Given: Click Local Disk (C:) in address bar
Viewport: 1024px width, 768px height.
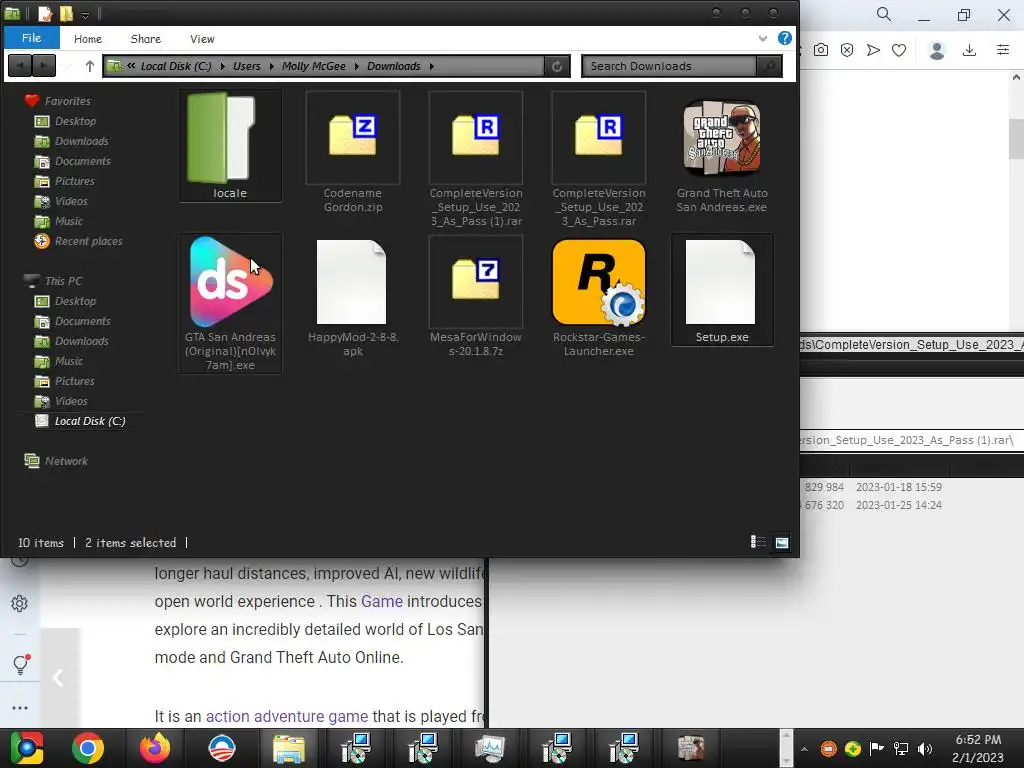Looking at the screenshot, I should [x=176, y=66].
